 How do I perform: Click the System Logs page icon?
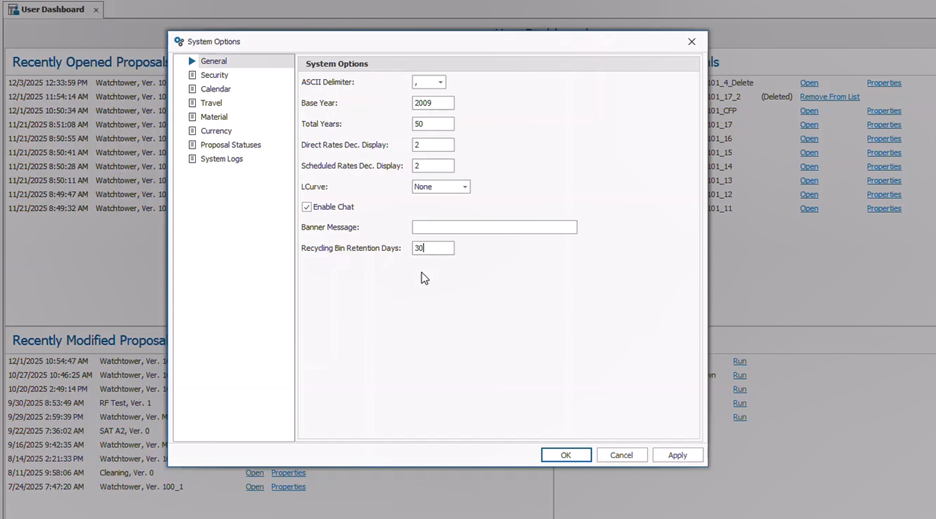point(192,159)
